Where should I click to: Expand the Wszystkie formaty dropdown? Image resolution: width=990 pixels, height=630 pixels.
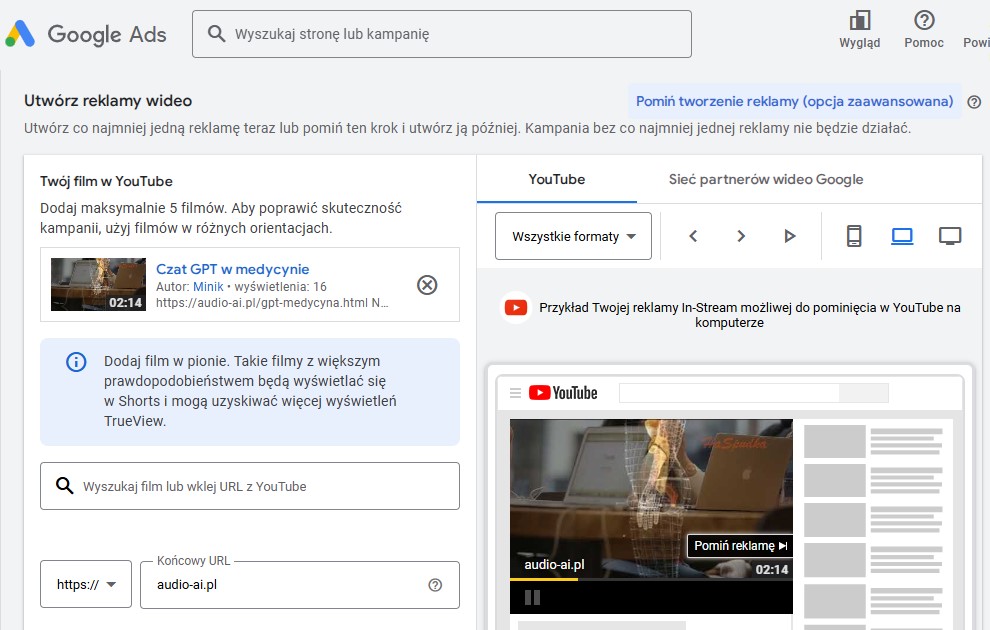point(573,236)
